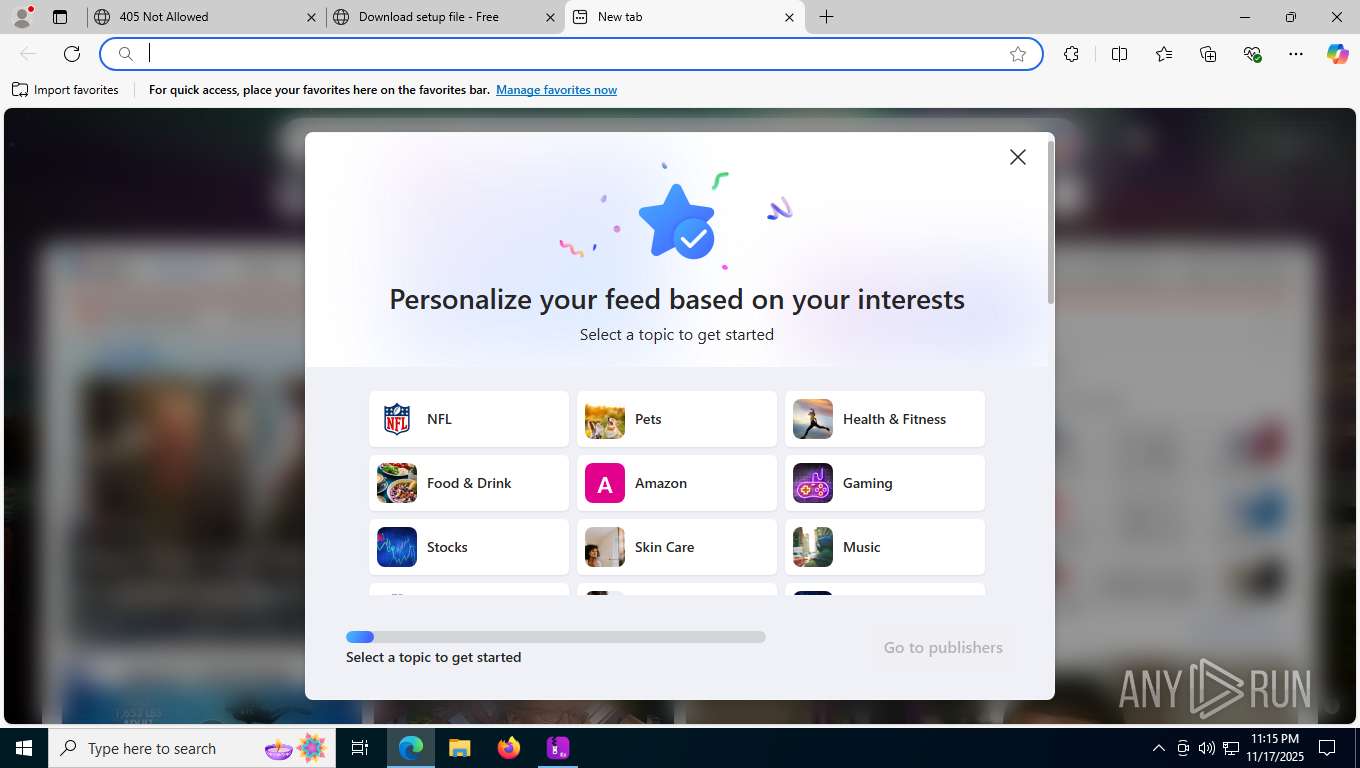Select the Stocks topic
Image resolution: width=1360 pixels, height=768 pixels.
[x=469, y=547]
